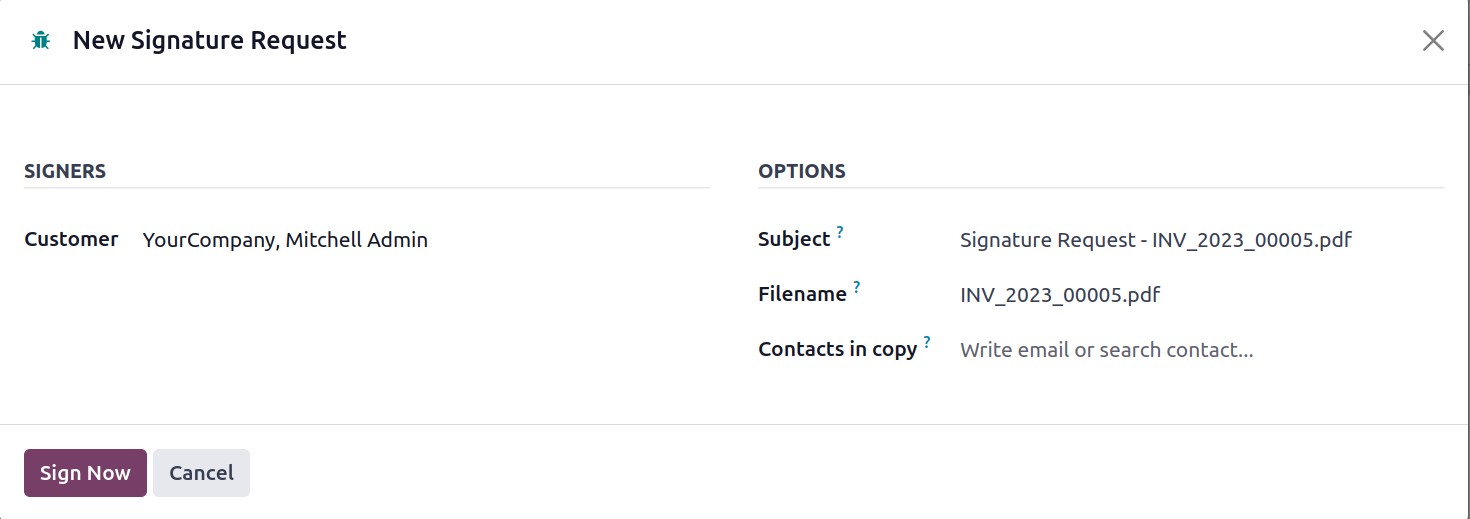Select the OPTIONS section heading
This screenshot has height=519, width=1470.
coord(802,171)
